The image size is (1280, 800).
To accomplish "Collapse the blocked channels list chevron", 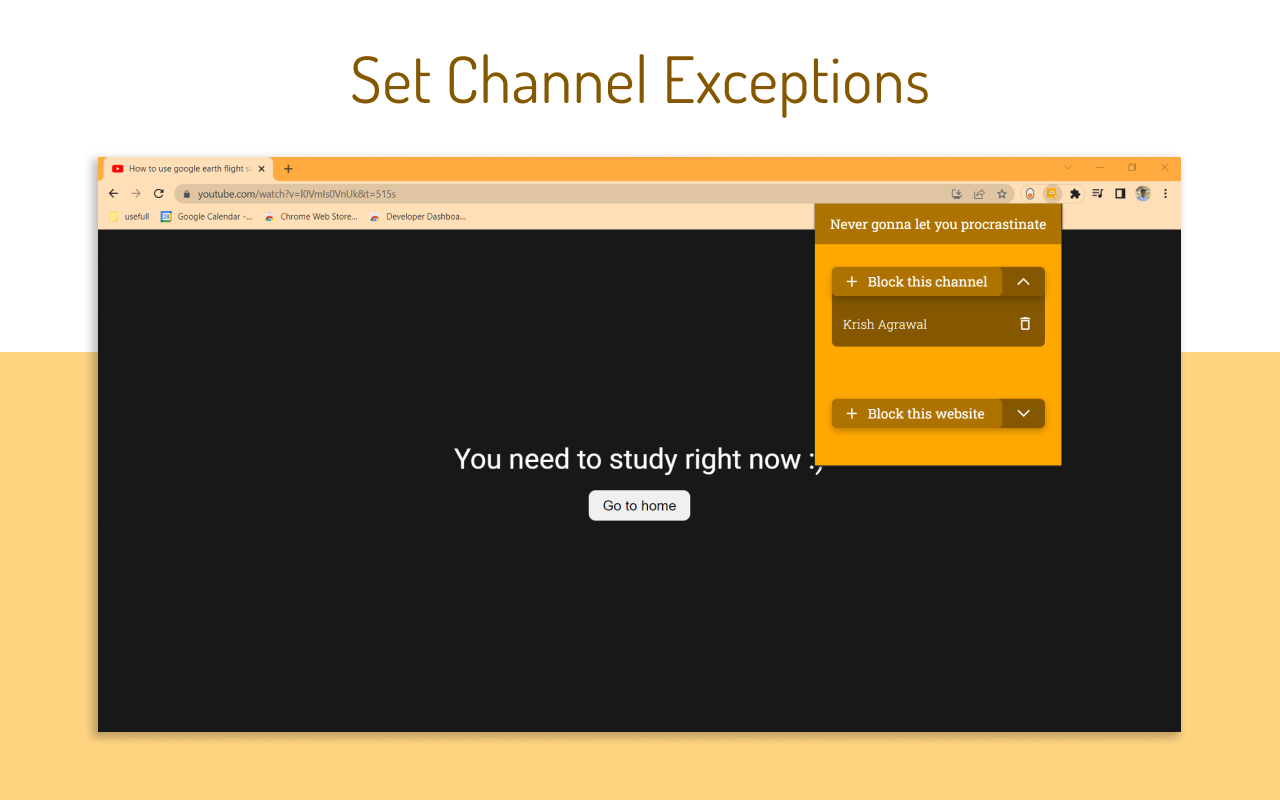I will [1023, 282].
